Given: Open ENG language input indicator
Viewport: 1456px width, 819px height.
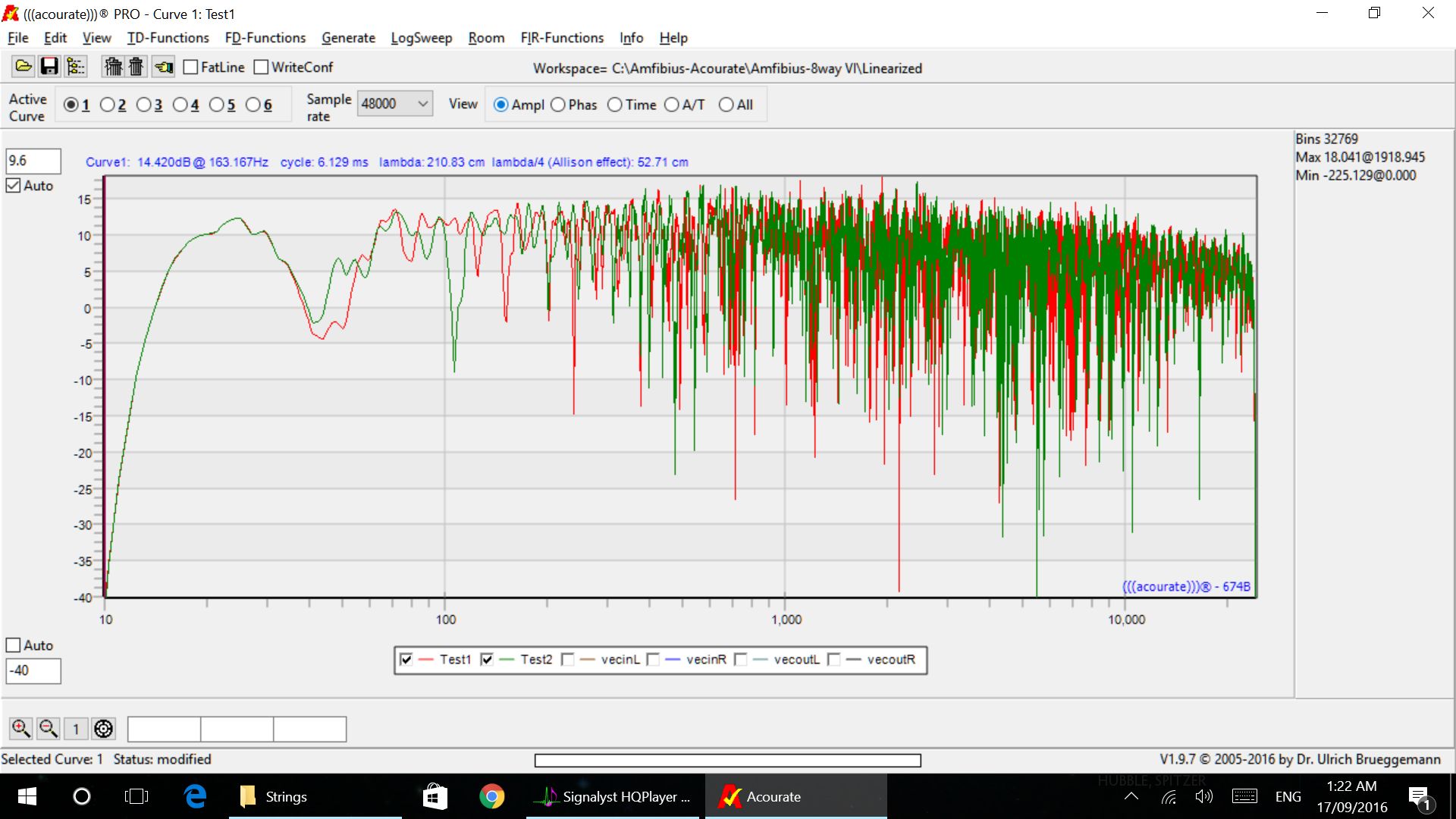Looking at the screenshot, I should point(1288,796).
